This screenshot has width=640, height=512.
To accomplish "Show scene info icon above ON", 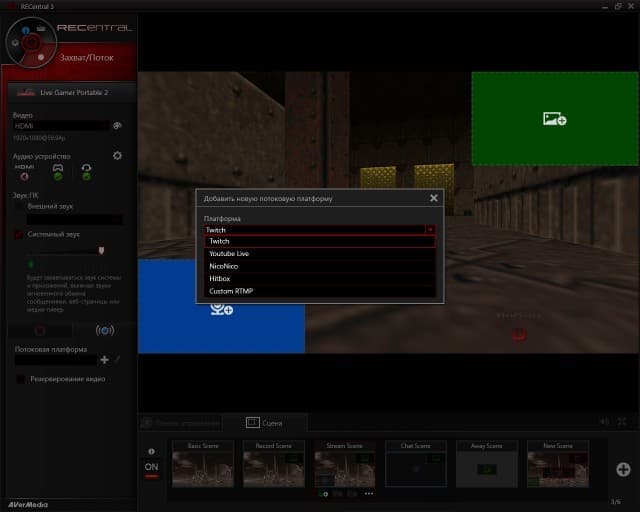I will (151, 452).
